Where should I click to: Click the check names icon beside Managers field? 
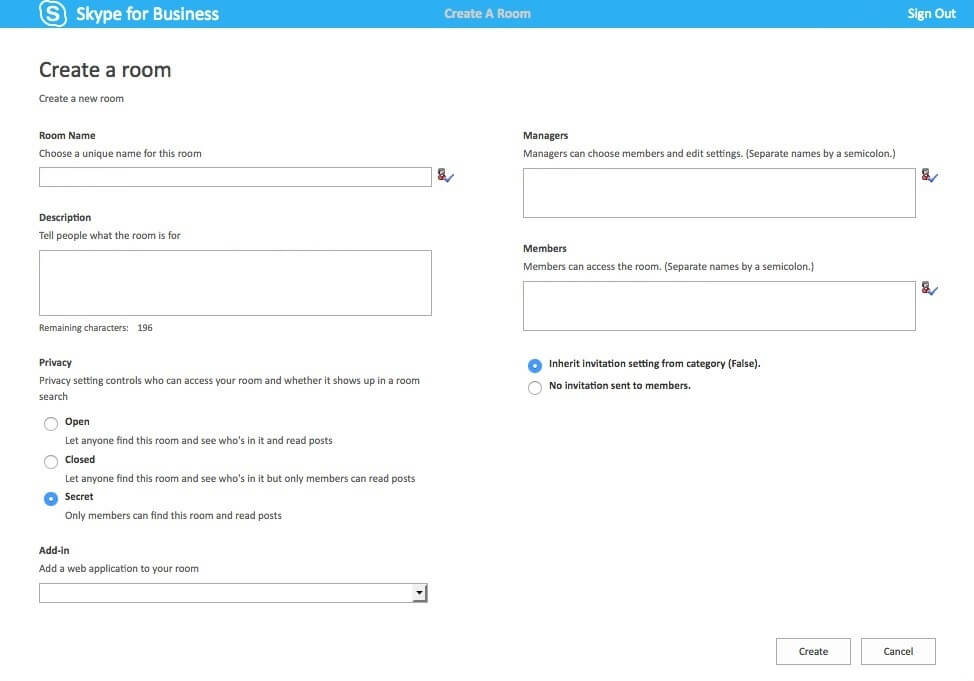(929, 177)
